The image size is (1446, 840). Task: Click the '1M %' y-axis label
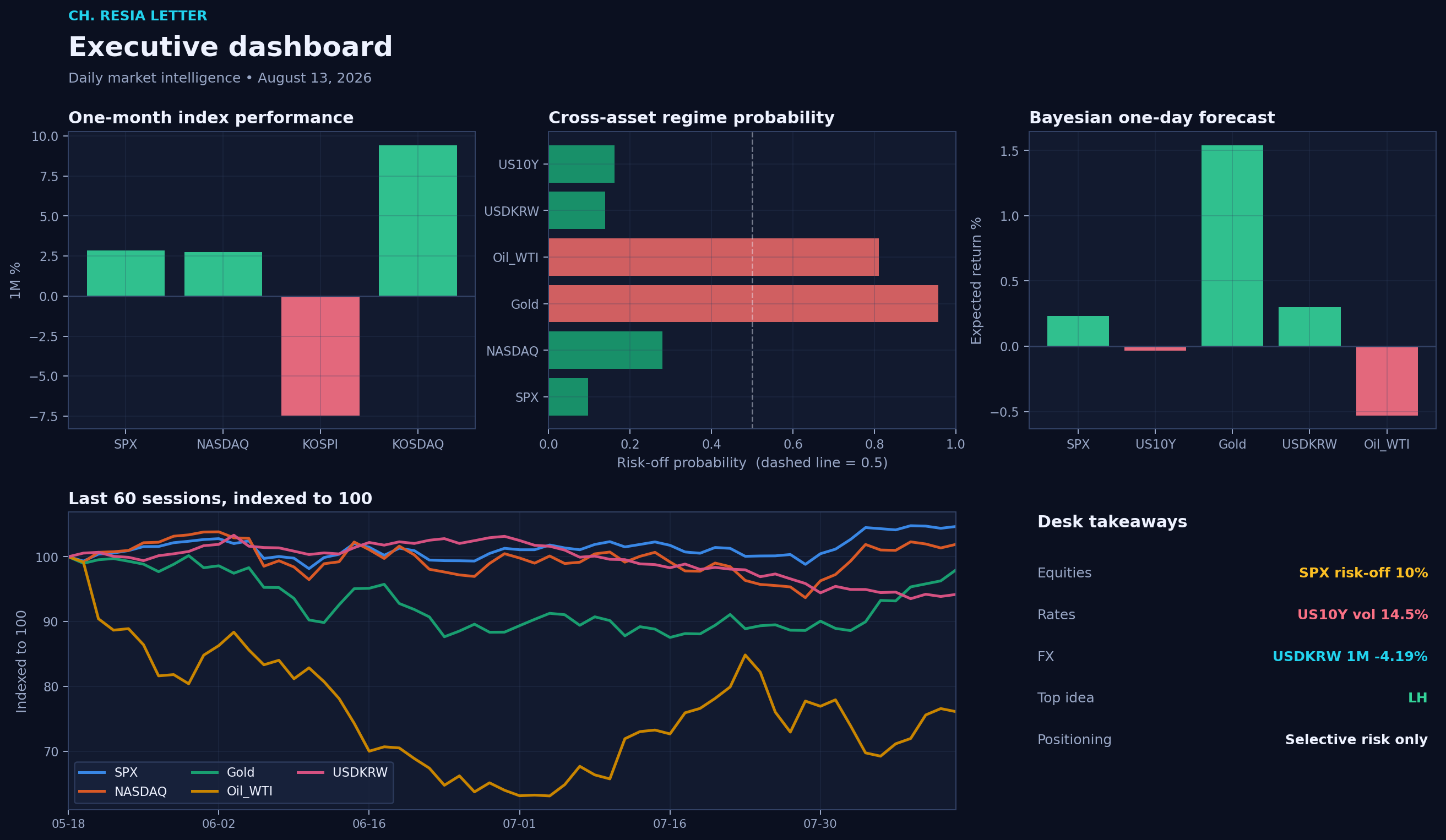click(x=15, y=281)
